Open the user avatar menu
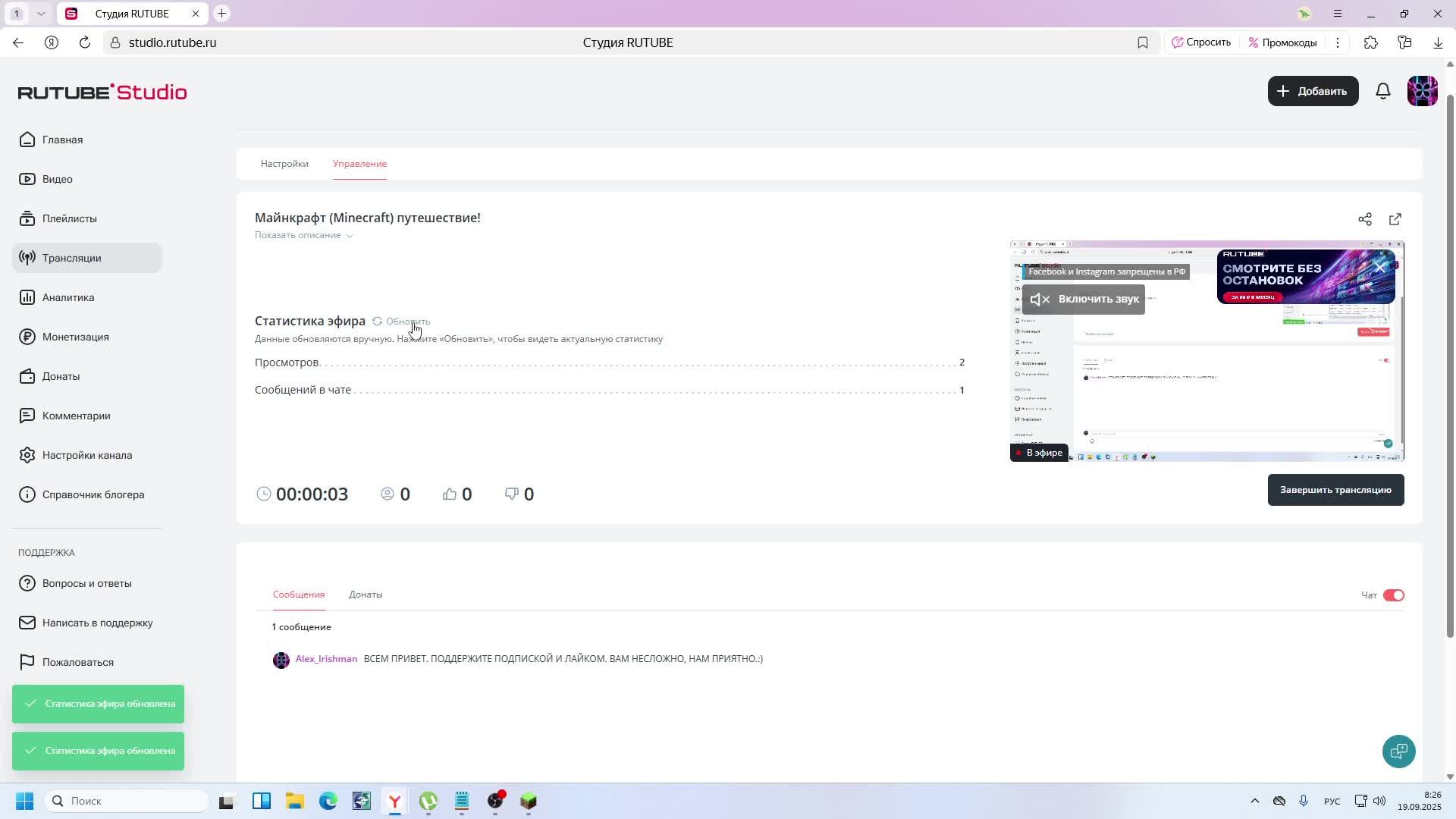The height and width of the screenshot is (819, 1456). coord(1422,91)
